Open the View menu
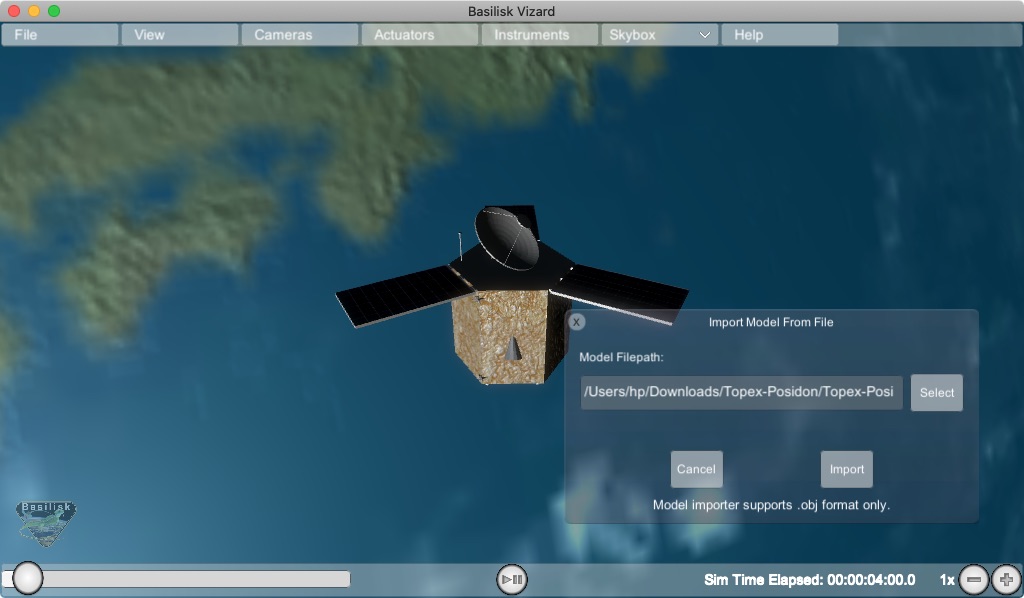Image resolution: width=1024 pixels, height=598 pixels. pos(180,35)
